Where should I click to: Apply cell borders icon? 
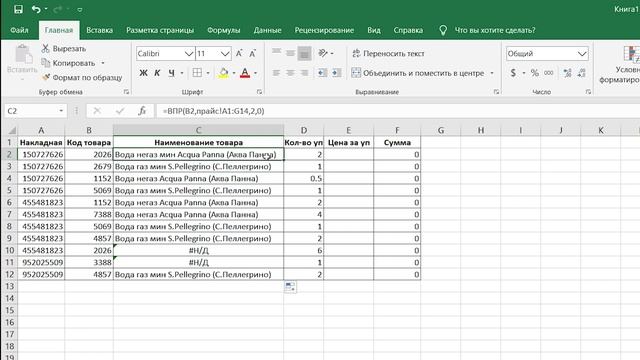[x=197, y=73]
